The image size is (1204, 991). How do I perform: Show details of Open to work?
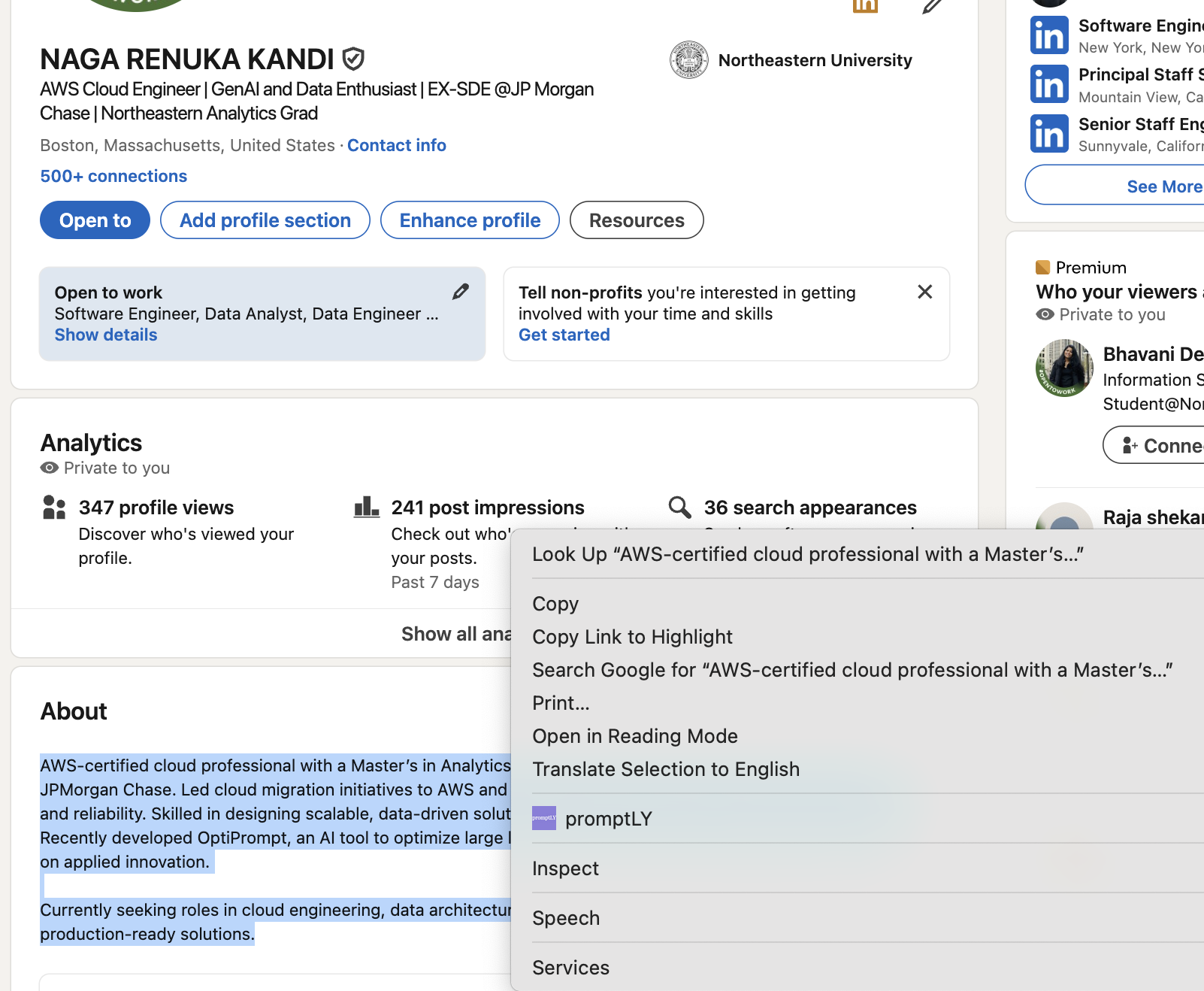(x=106, y=335)
